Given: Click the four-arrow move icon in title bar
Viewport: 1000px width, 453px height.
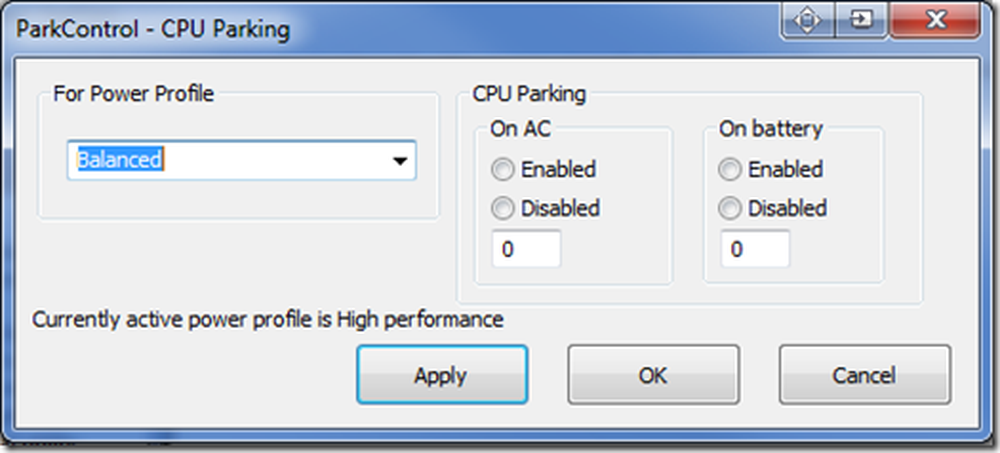Looking at the screenshot, I should [808, 20].
